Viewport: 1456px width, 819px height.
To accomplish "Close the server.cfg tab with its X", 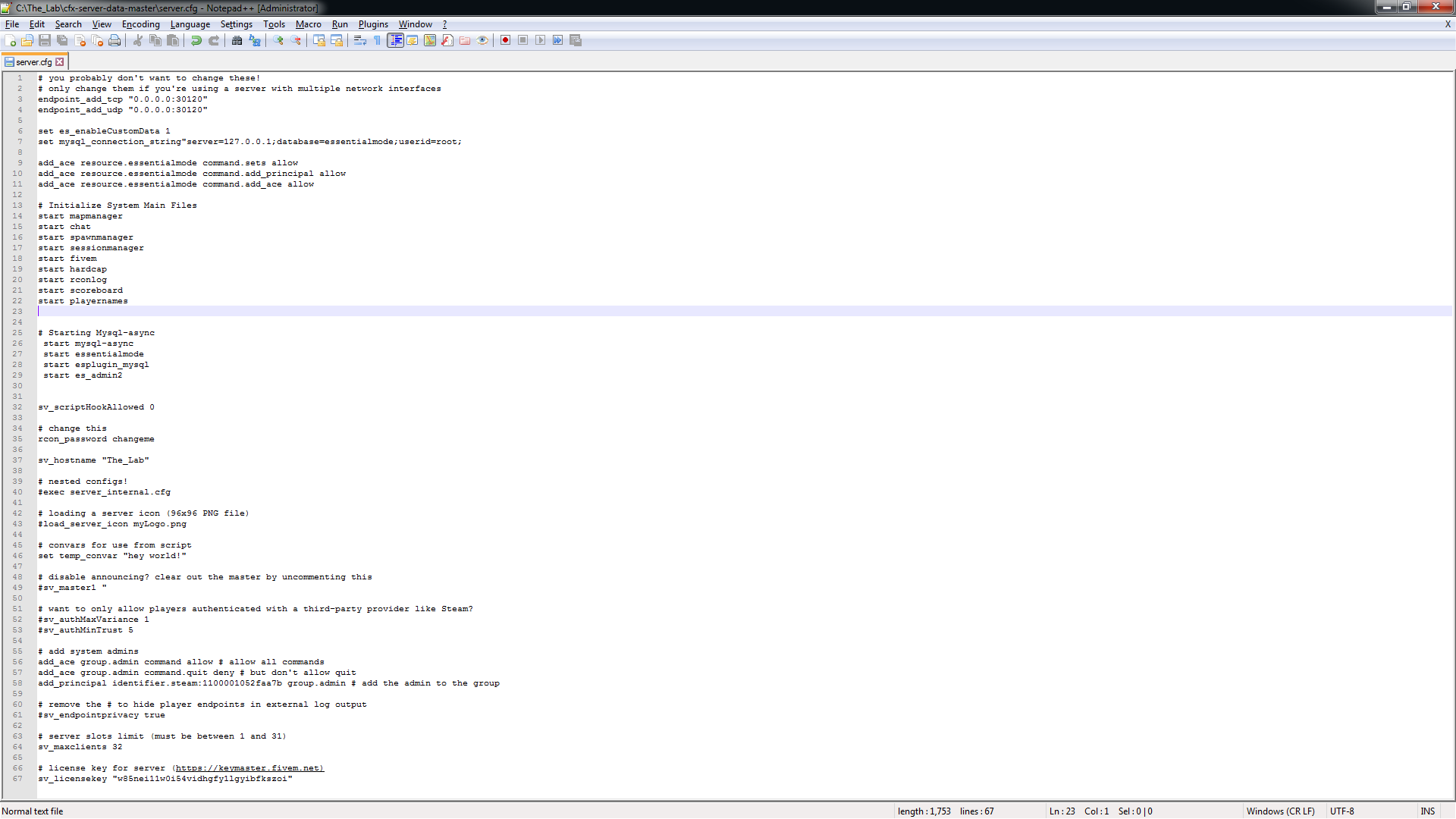I will 60,62.
